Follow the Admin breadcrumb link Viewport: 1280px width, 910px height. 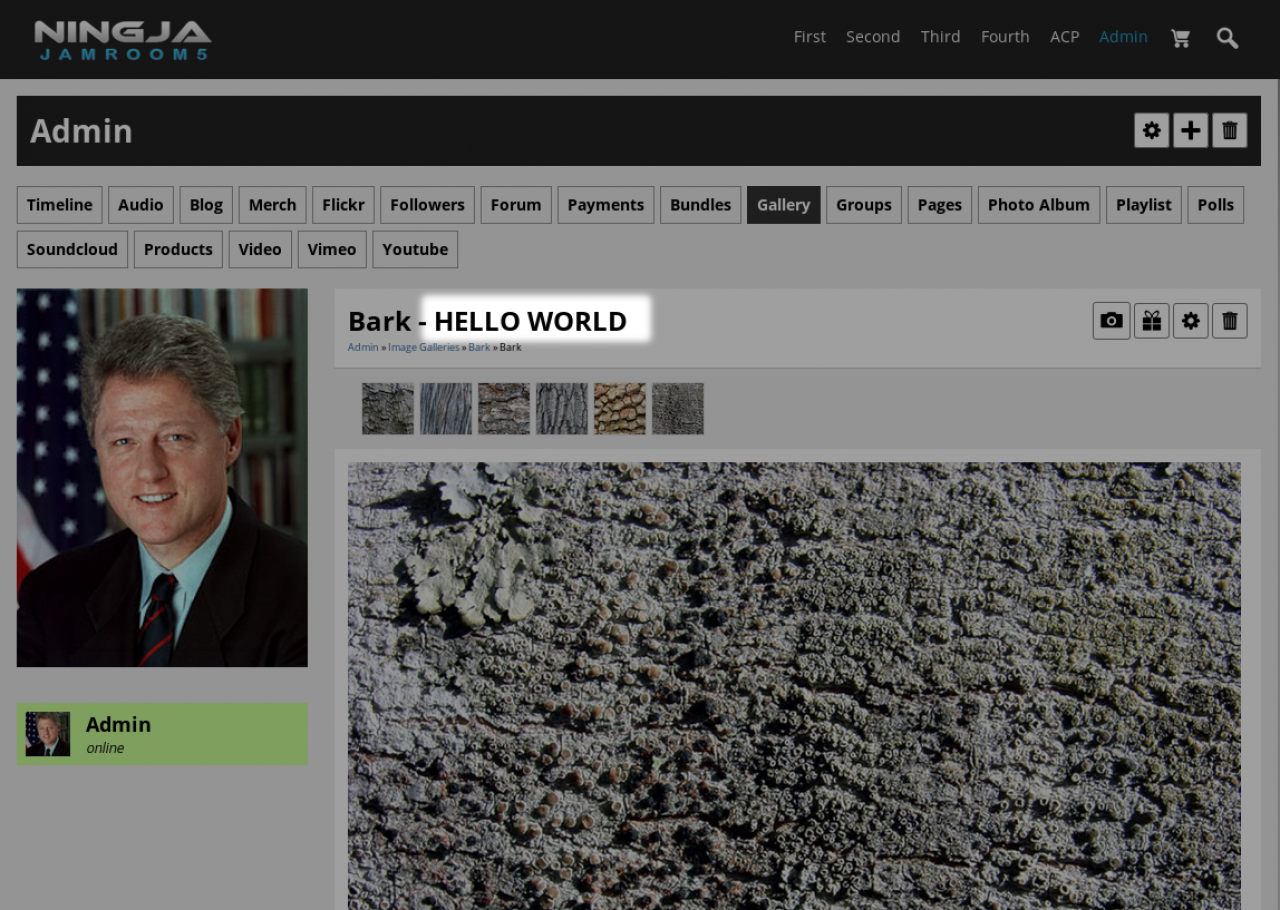[363, 347]
